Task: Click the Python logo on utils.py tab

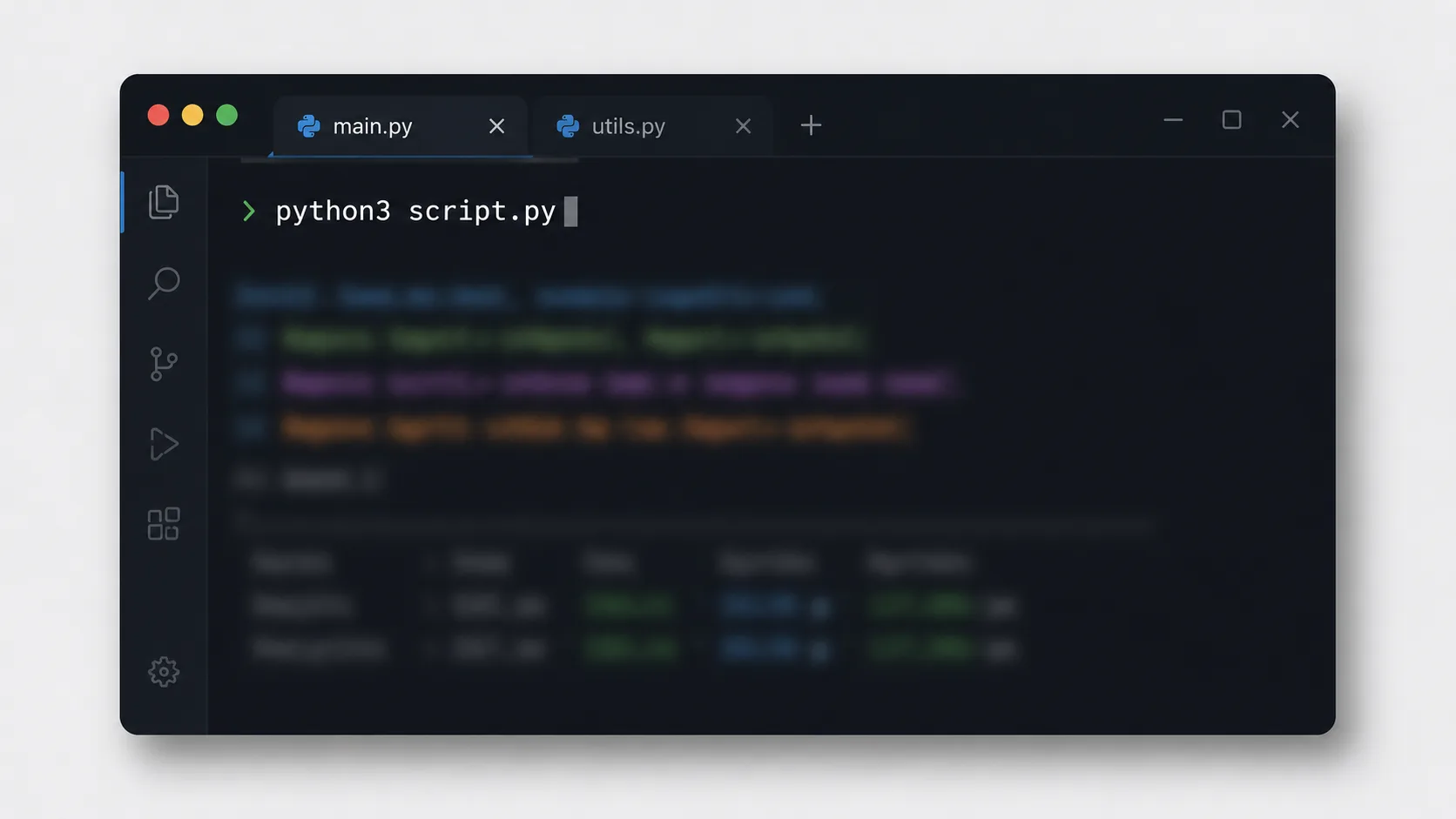Action: (568, 126)
